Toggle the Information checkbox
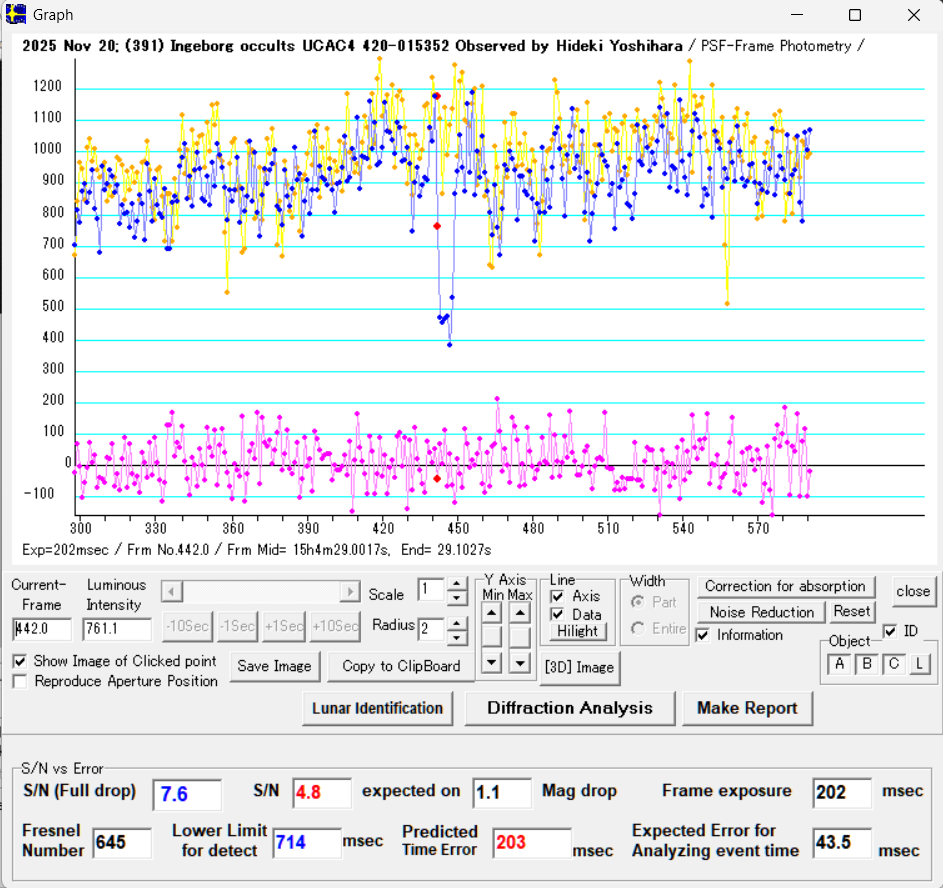The width and height of the screenshot is (943, 888). click(x=703, y=634)
